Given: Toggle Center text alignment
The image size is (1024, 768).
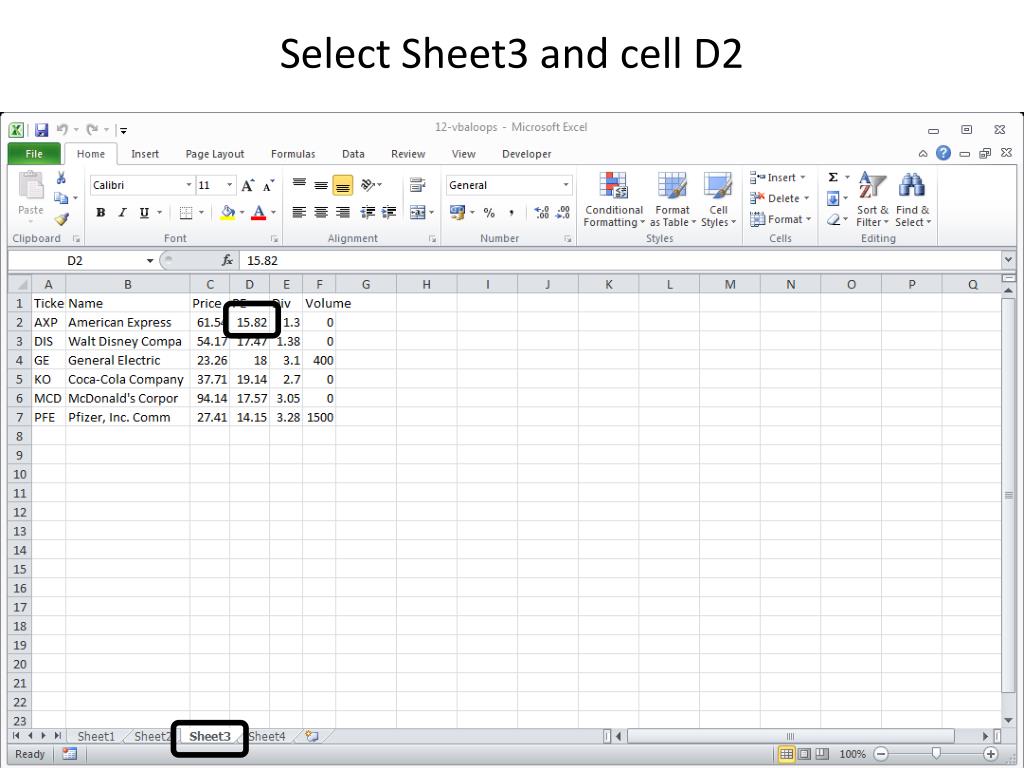Looking at the screenshot, I should [321, 212].
